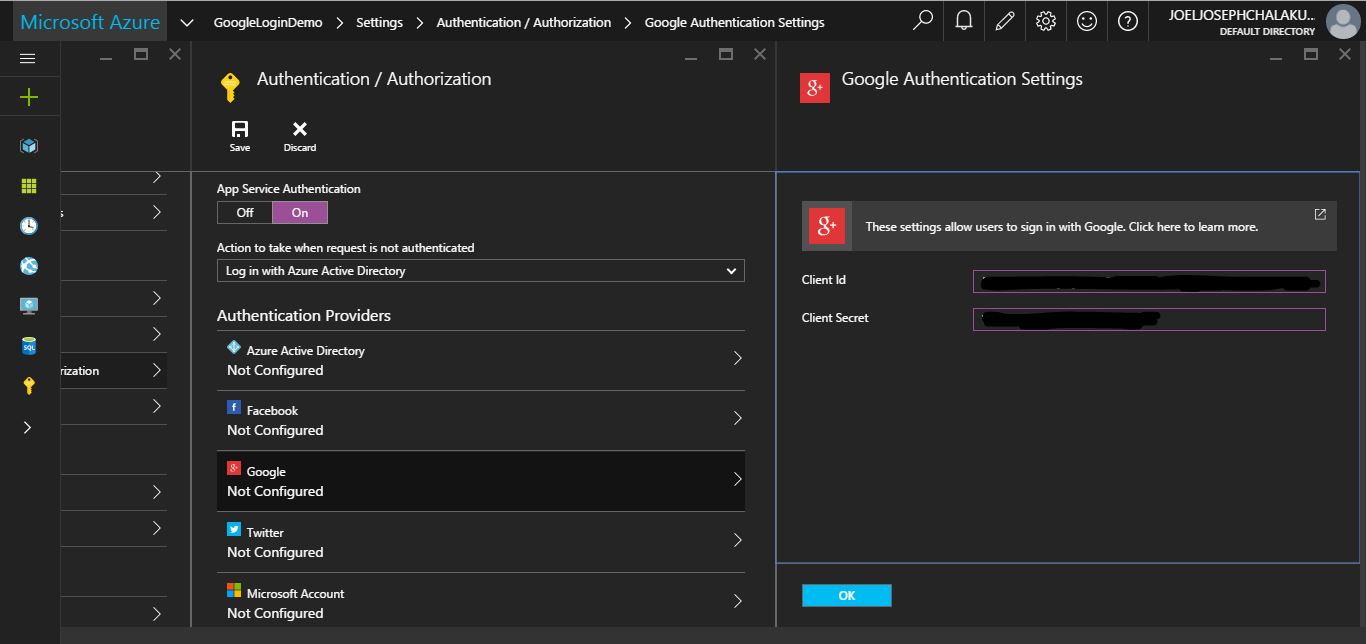Image resolution: width=1366 pixels, height=644 pixels.
Task: Open the SQL databases sidebar icon
Action: [28, 346]
